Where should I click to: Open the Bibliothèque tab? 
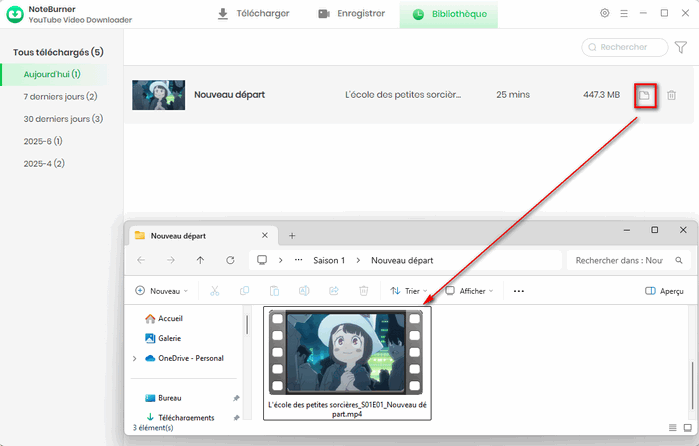pyautogui.click(x=449, y=14)
